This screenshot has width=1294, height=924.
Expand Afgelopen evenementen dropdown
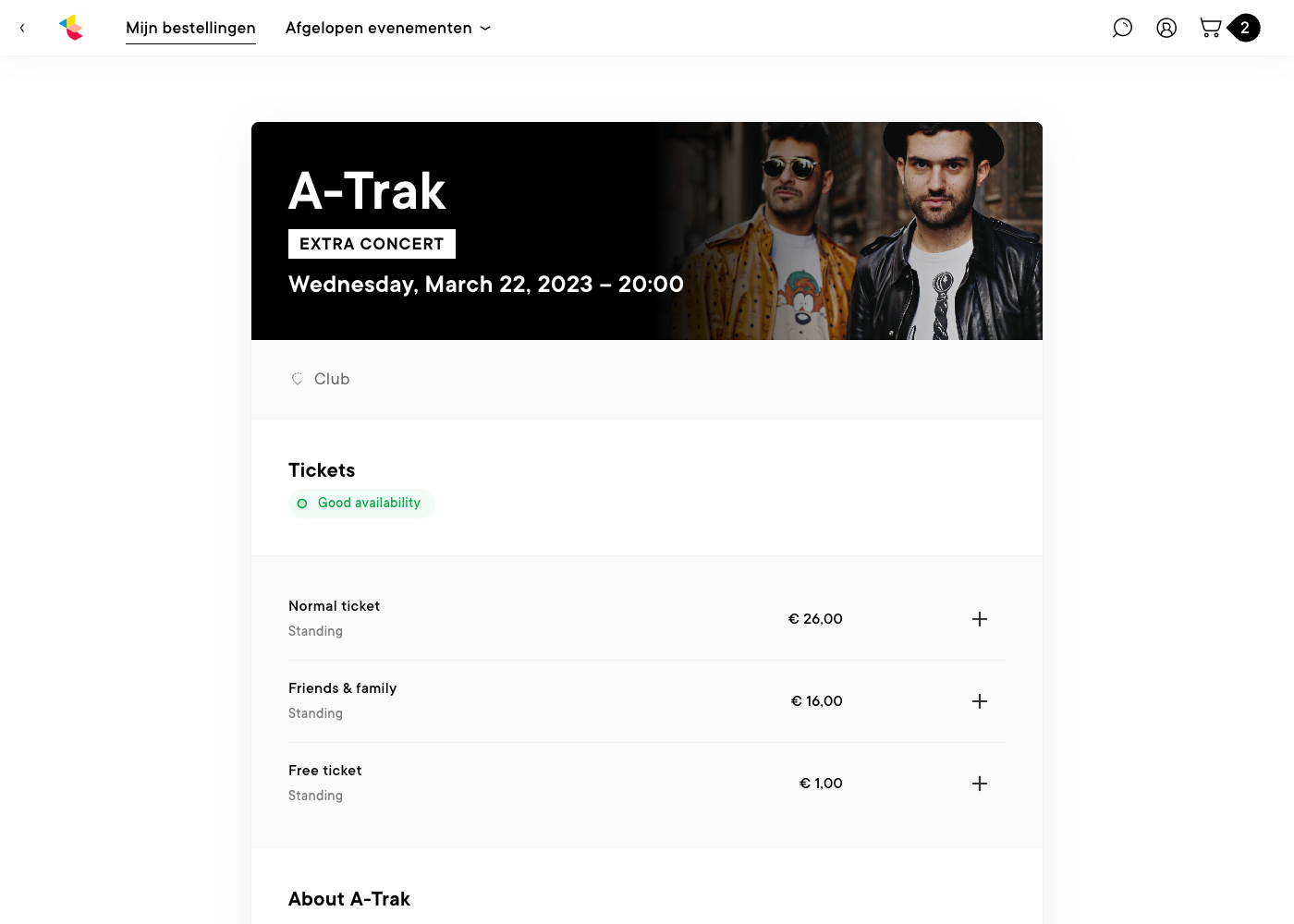coord(388,28)
